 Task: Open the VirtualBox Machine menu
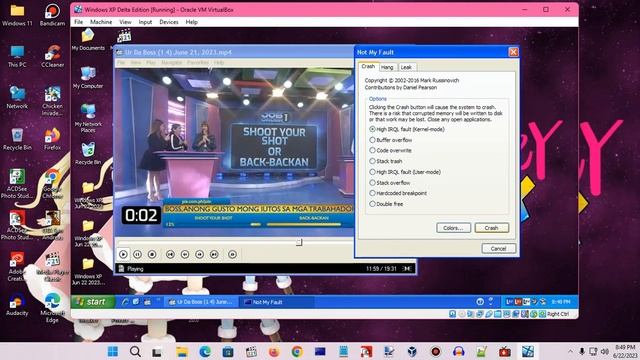click(101, 22)
